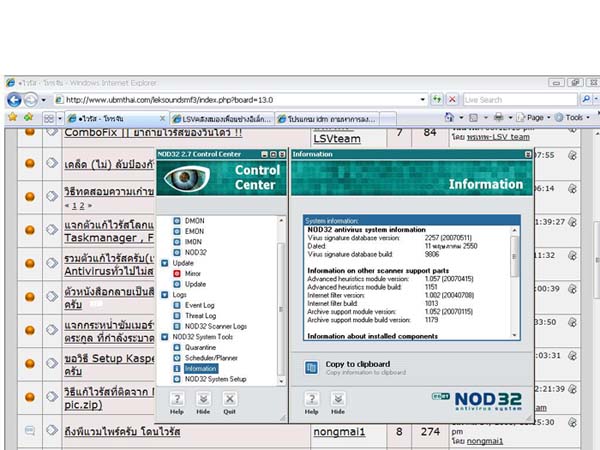The image size is (600, 450).
Task: Select the Mirror item under Update
Action: pos(192,274)
